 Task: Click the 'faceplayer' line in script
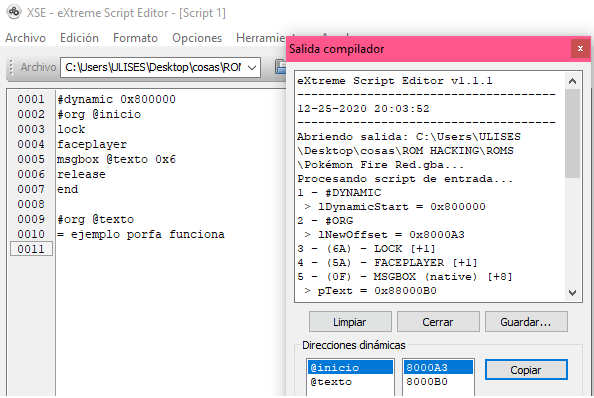point(92,144)
